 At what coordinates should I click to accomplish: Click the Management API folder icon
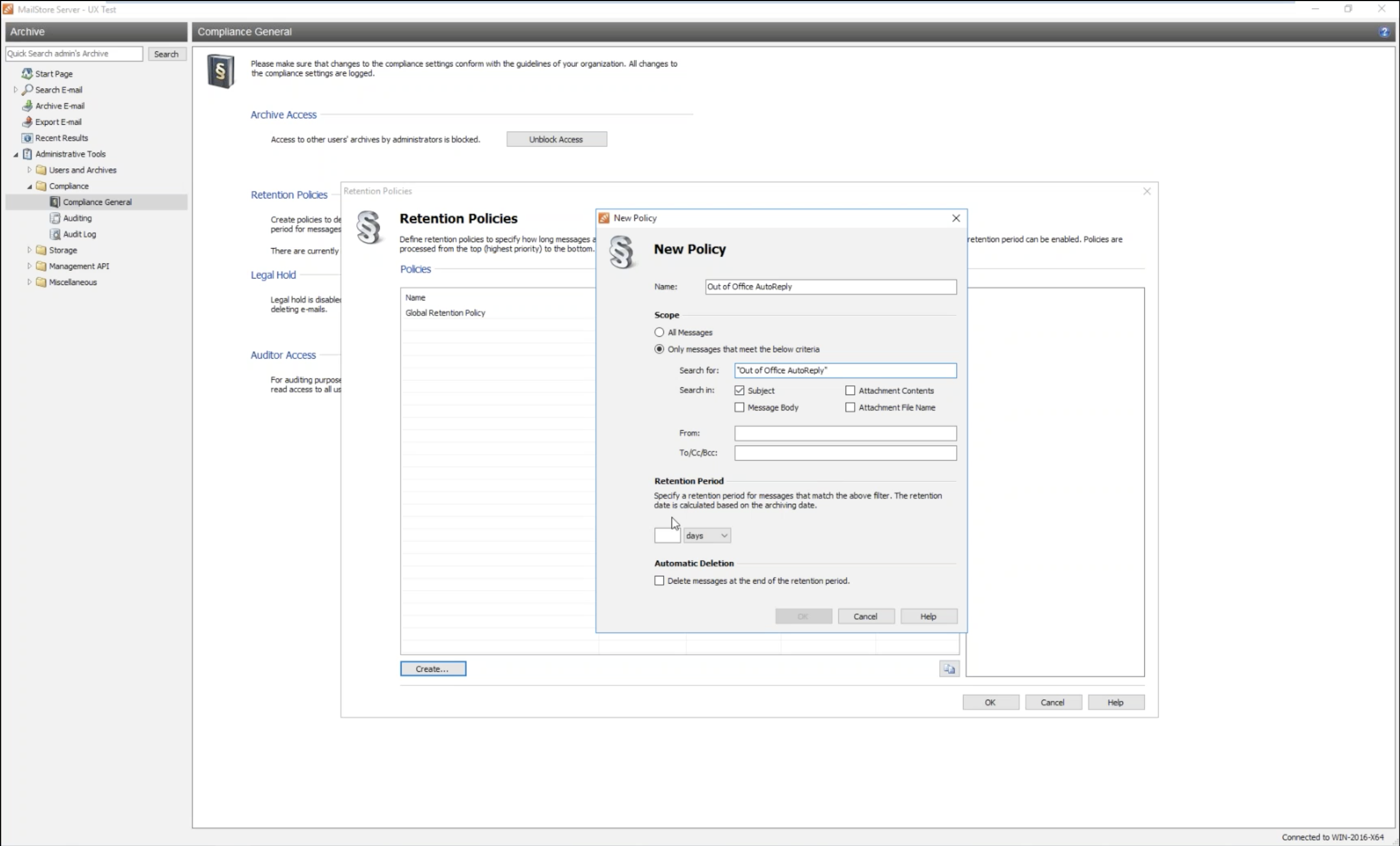coord(41,266)
